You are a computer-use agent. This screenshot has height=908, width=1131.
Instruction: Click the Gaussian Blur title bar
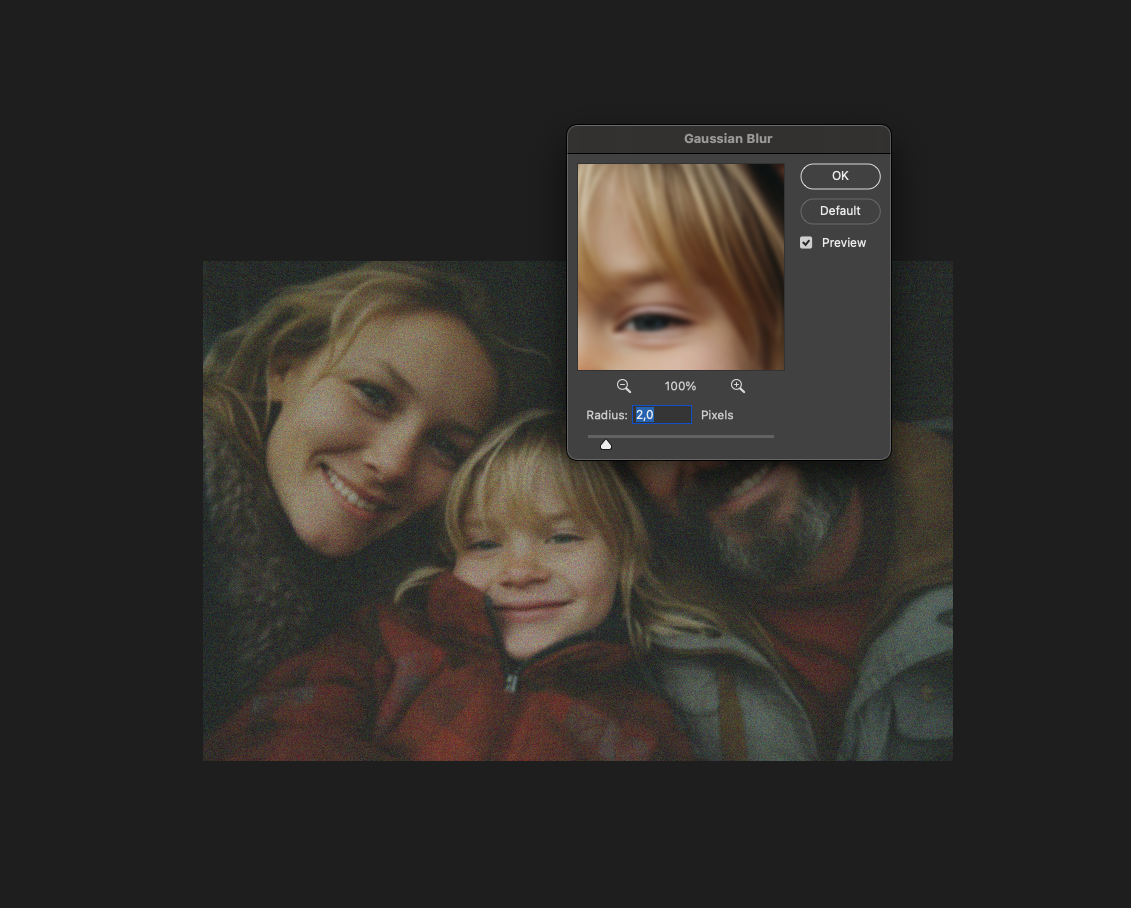point(729,138)
